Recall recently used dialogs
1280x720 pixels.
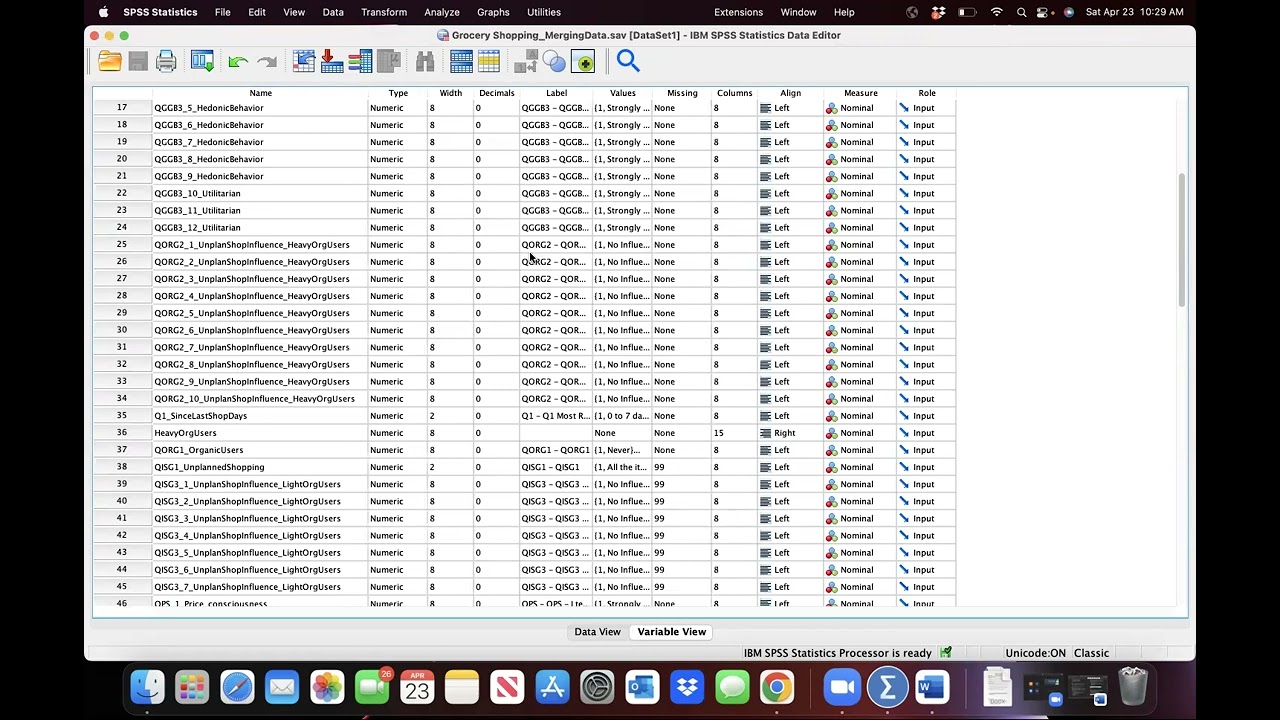(x=202, y=62)
